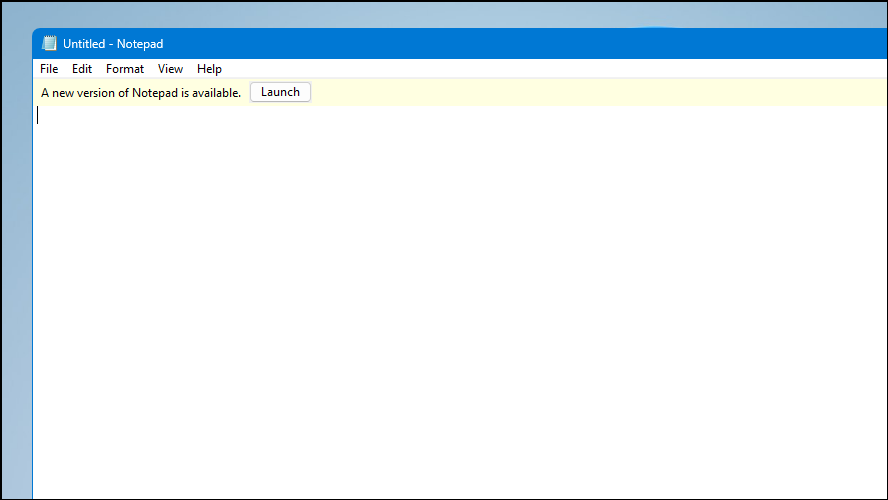Click 'A new version of Notepad is available.' text
This screenshot has height=500, width=888.
click(141, 93)
